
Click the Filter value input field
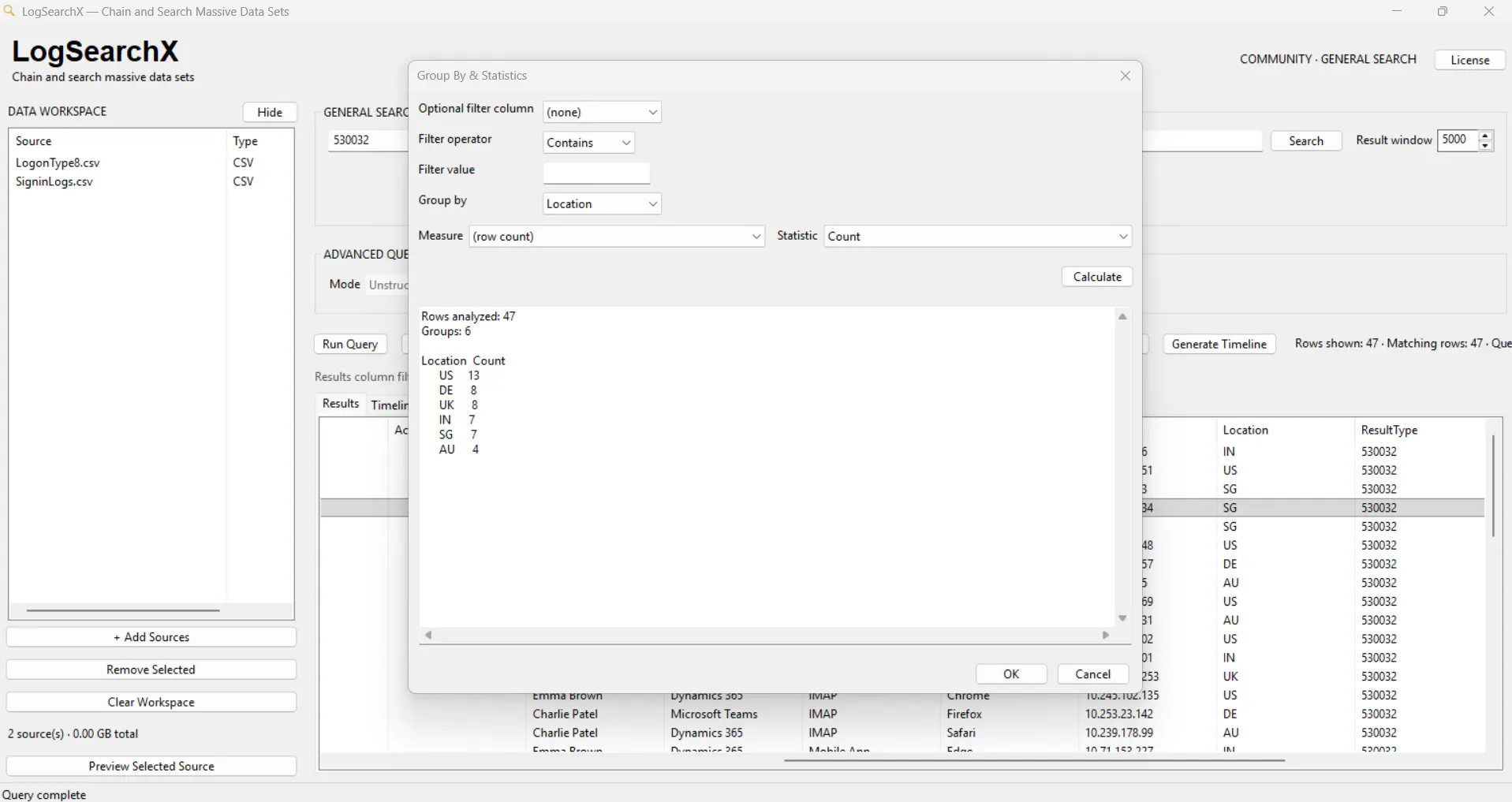596,173
